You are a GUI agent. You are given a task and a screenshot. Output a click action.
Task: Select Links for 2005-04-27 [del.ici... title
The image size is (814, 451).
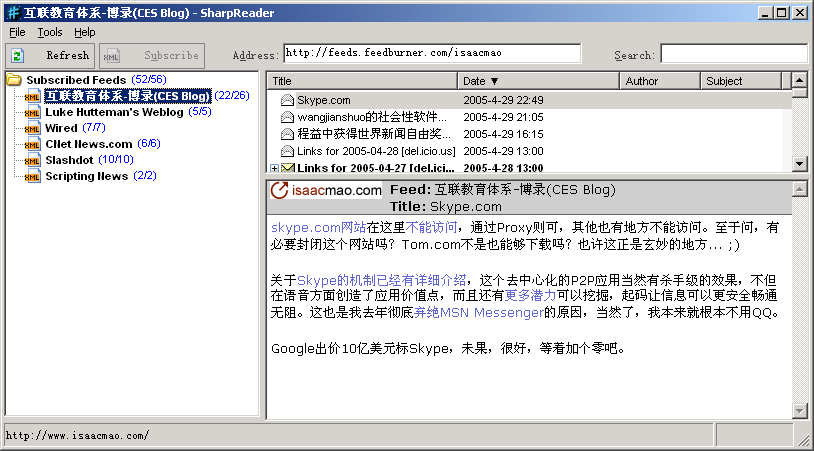tap(376, 168)
